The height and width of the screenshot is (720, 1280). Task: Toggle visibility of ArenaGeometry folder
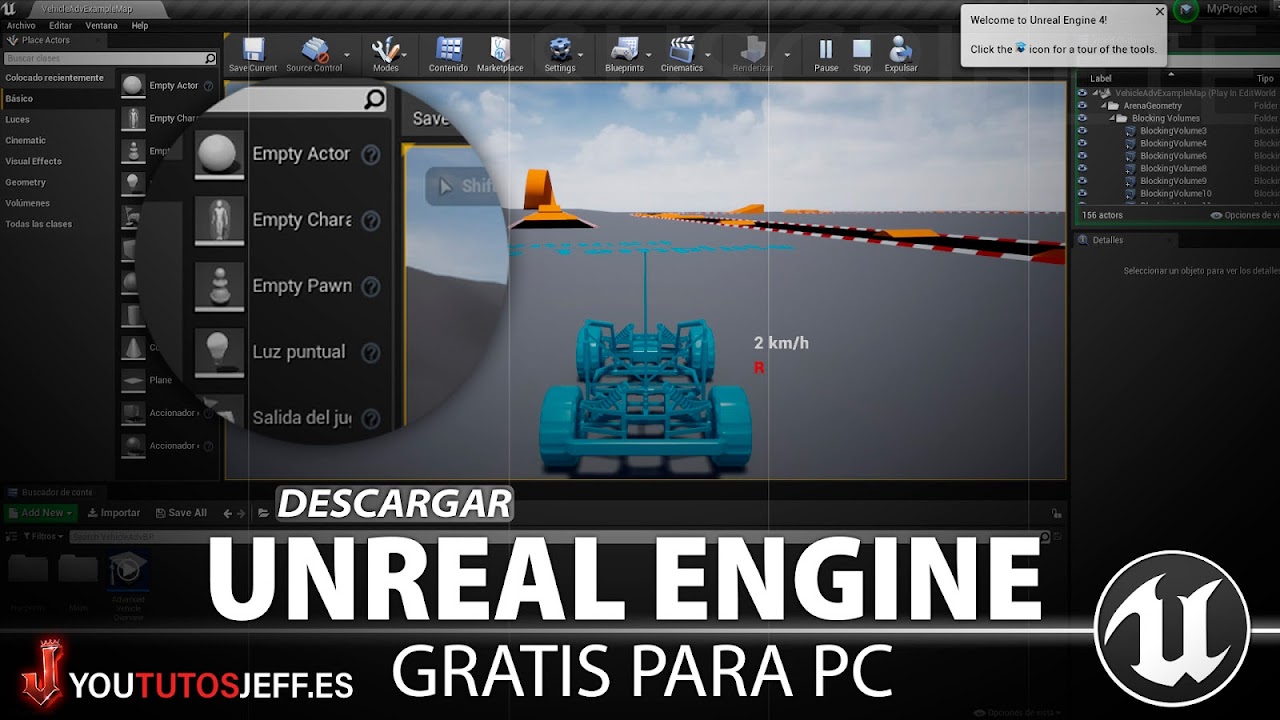(1082, 105)
